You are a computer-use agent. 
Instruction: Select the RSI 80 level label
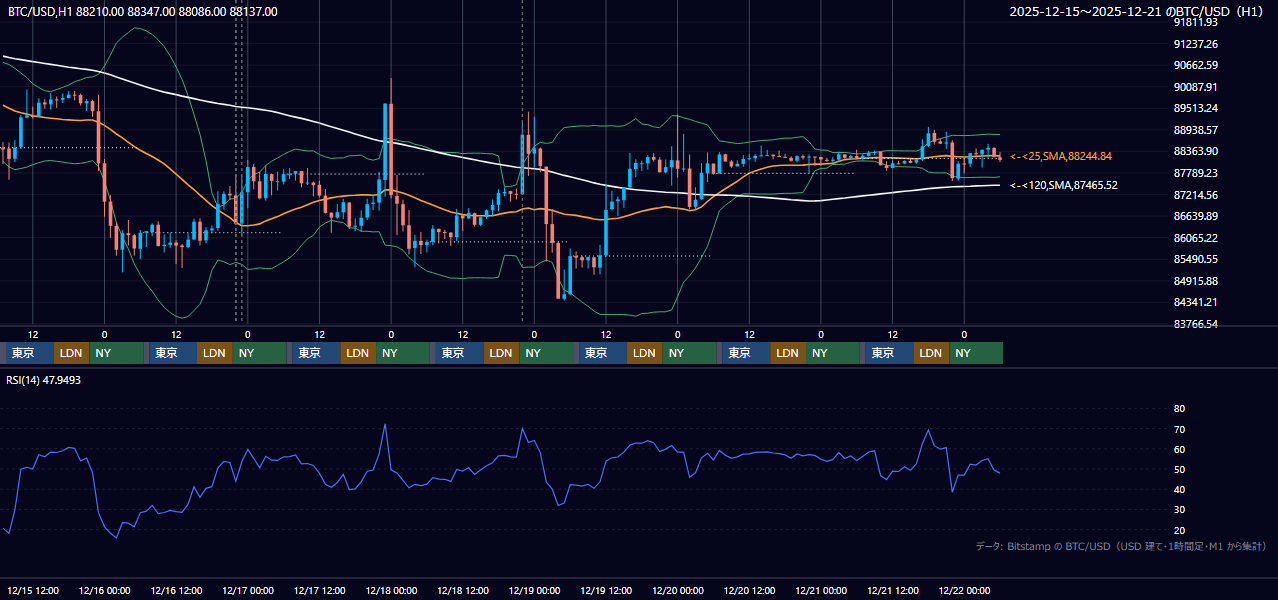1179,409
